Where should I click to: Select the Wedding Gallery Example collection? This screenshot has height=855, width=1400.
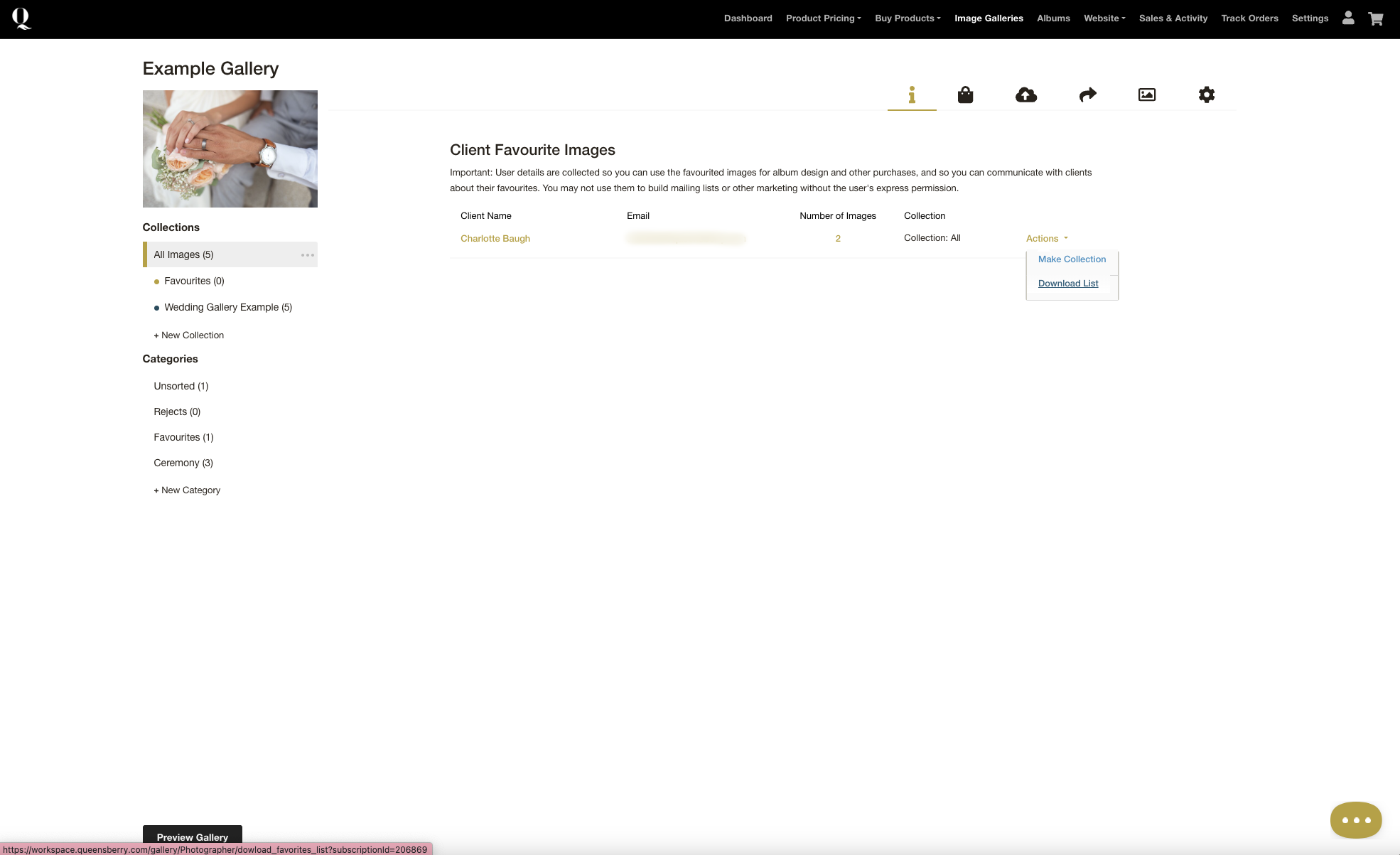228,308
